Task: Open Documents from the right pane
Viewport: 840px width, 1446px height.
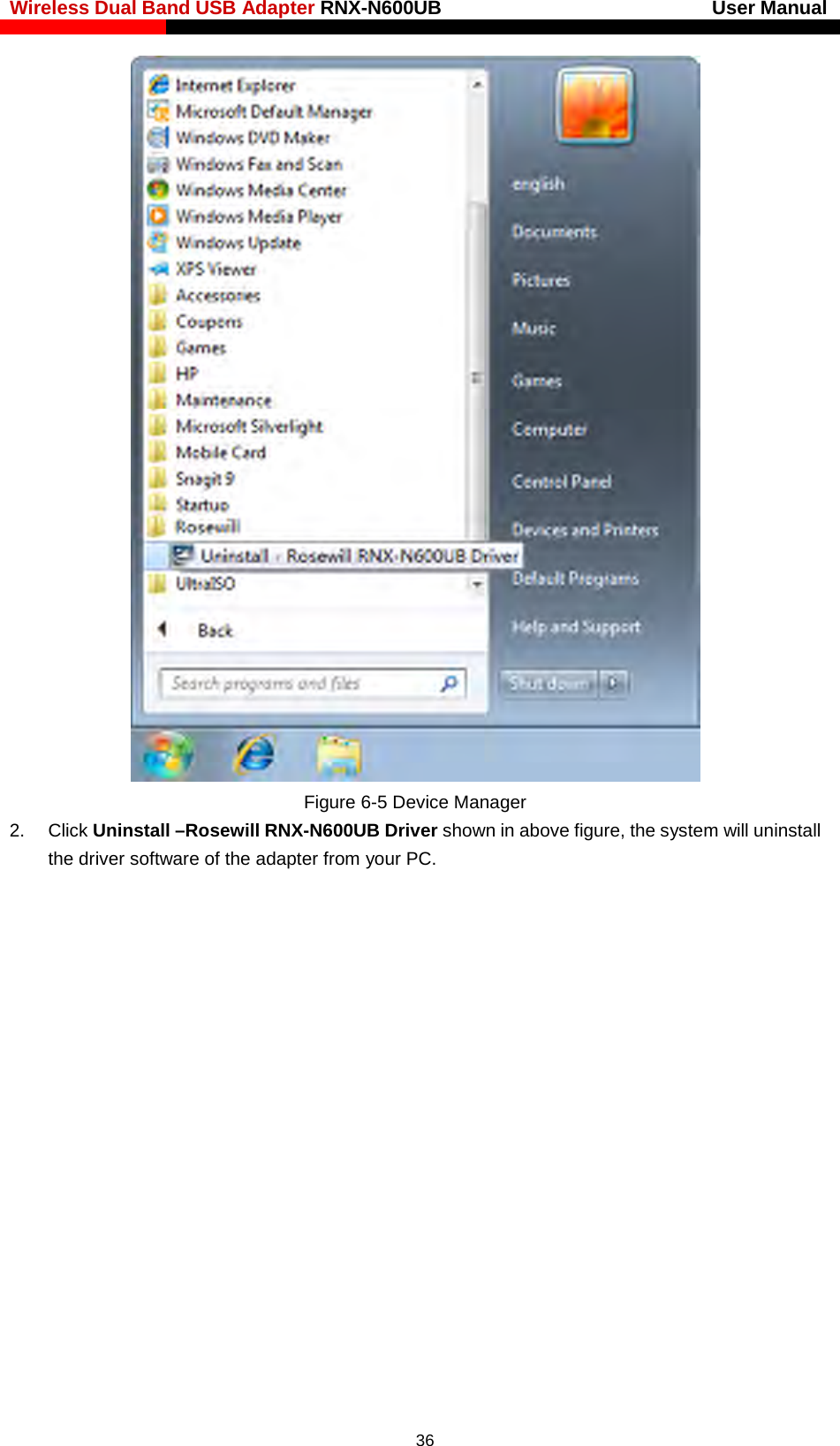Action: (555, 231)
